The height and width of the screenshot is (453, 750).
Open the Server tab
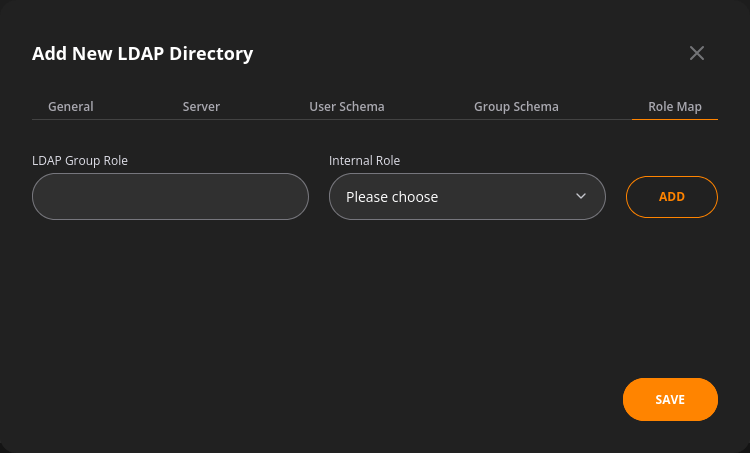201,106
